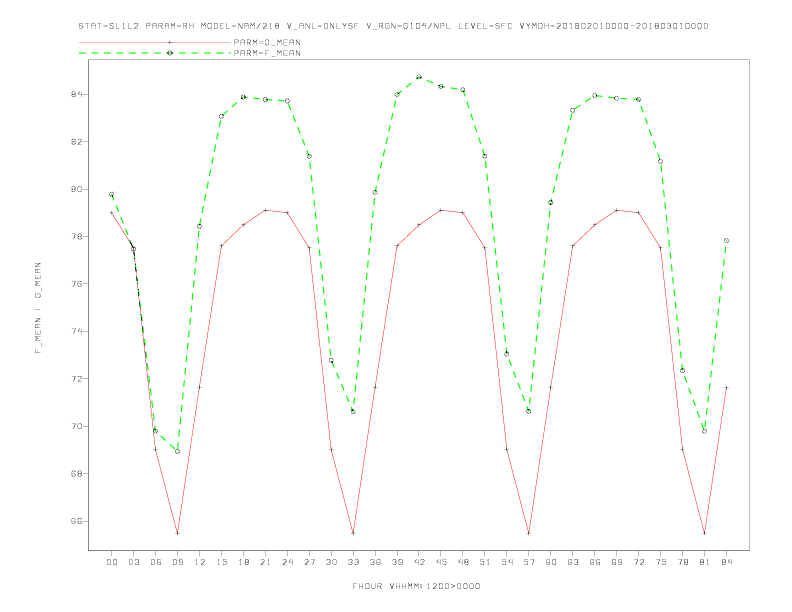The width and height of the screenshot is (792, 612).
Task: Click the x-axis tick label 09
Action: 177,562
